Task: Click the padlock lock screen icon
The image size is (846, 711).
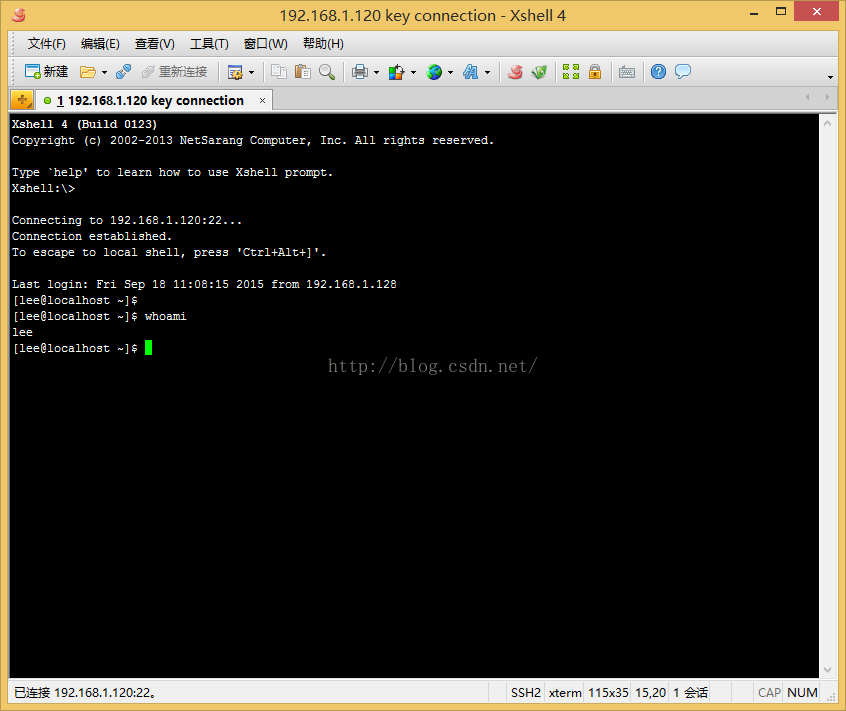Action: [x=595, y=72]
